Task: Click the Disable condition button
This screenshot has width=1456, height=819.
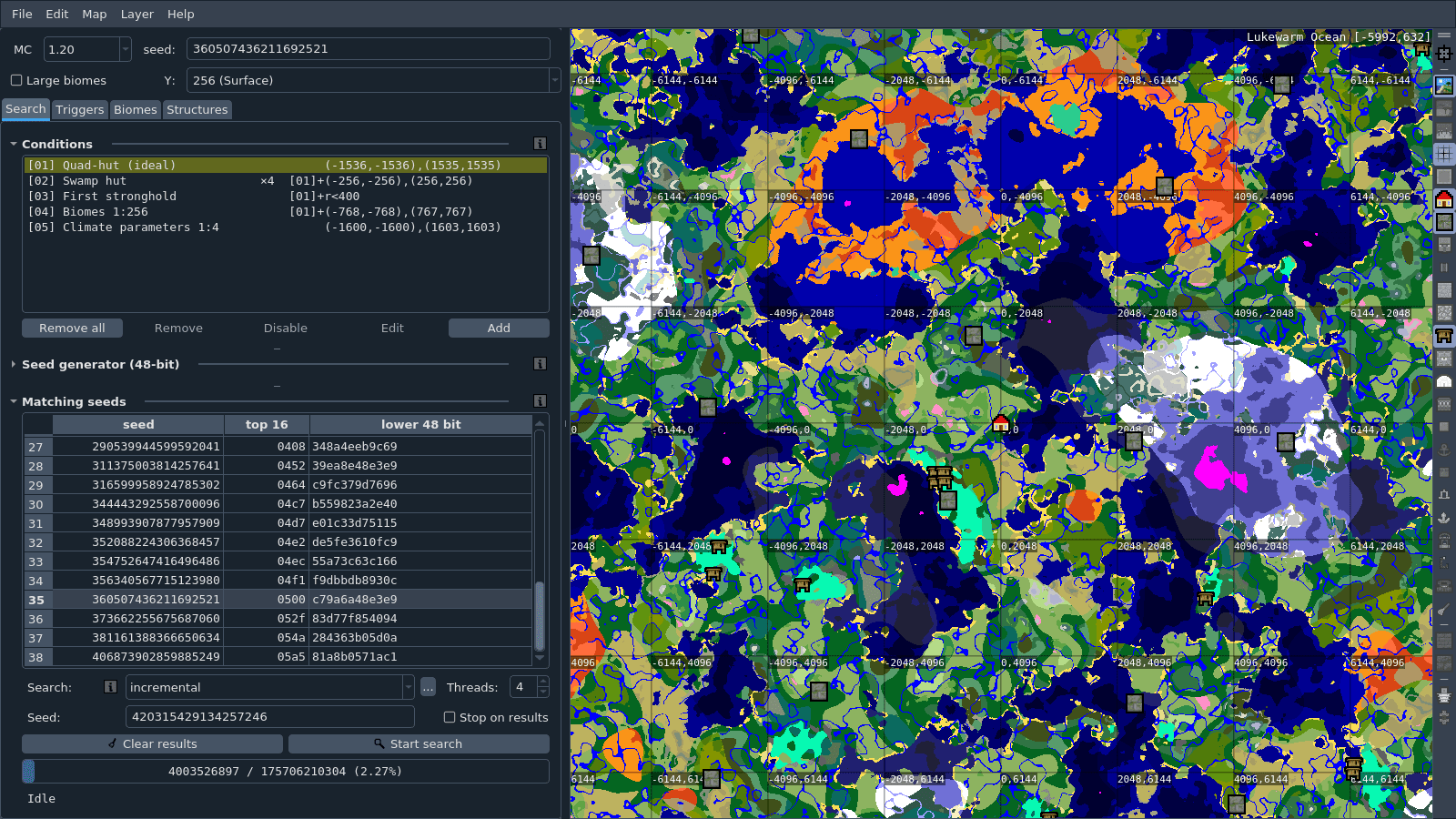Action: 286,328
